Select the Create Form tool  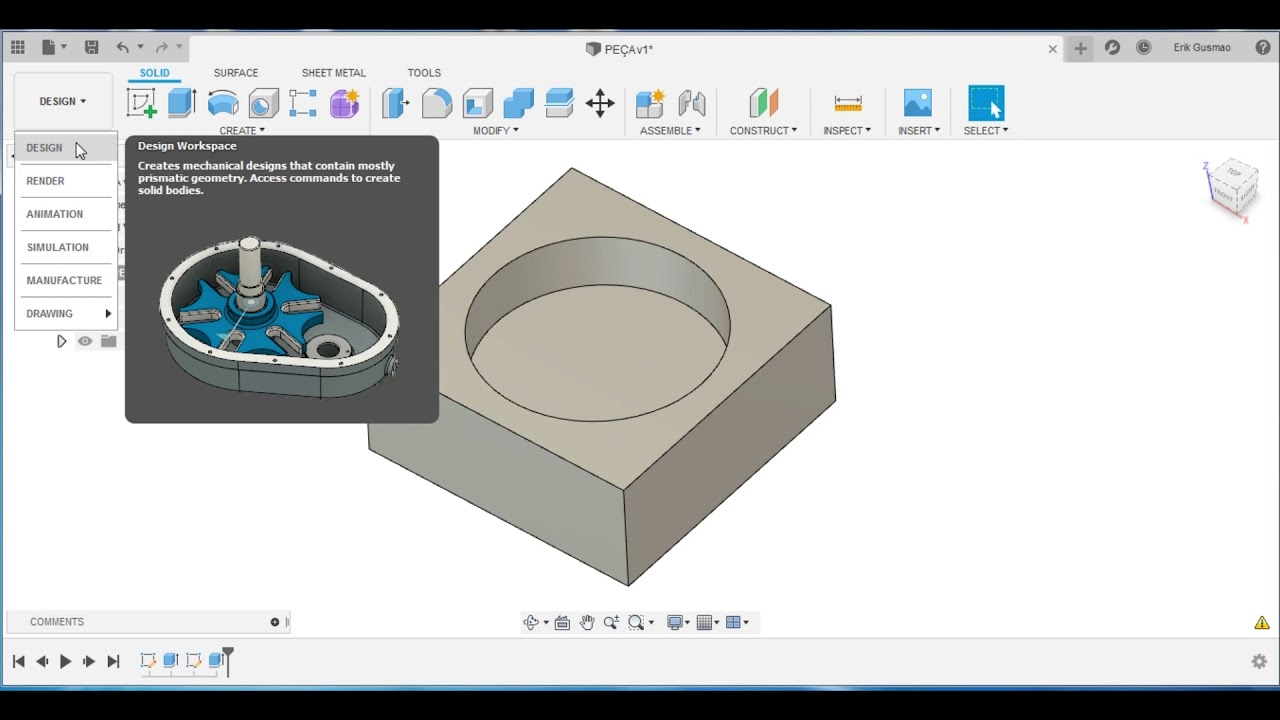tap(344, 103)
